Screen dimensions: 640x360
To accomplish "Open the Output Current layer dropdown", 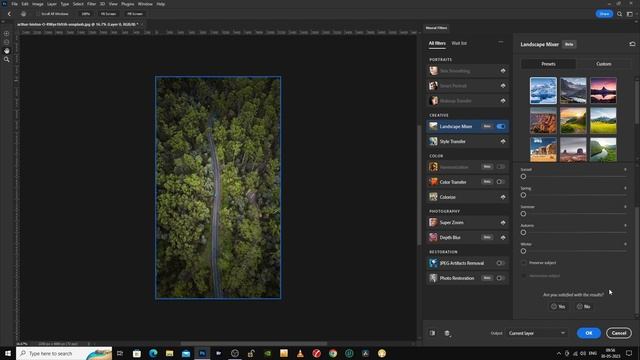I will click(x=536, y=333).
